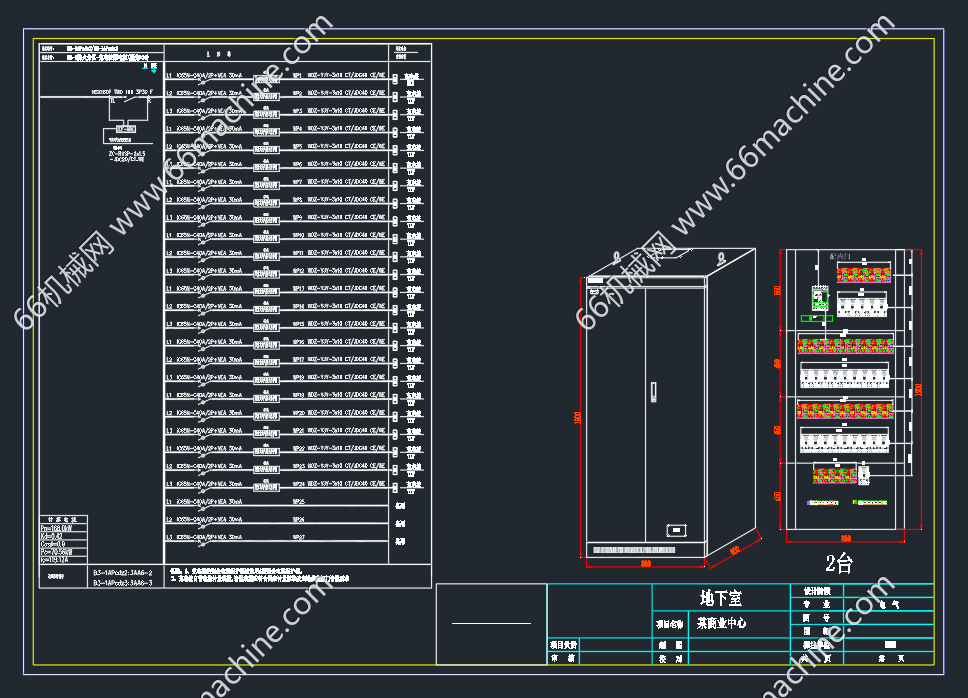Viewport: 968px width, 698px height.
Task: Click the cabinet door handle
Action: pos(652,389)
